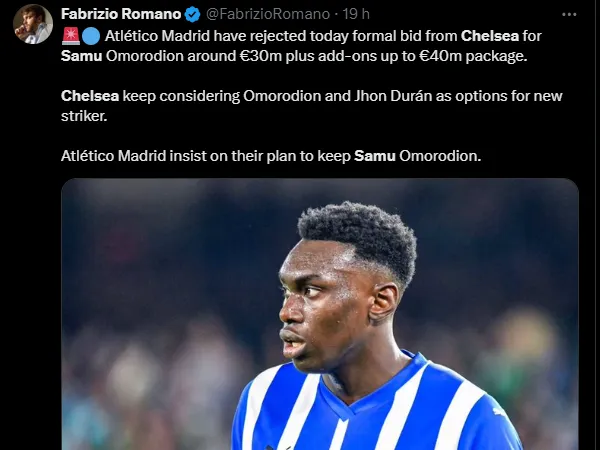Open the attached player photo
The image size is (600, 450).
point(320,314)
